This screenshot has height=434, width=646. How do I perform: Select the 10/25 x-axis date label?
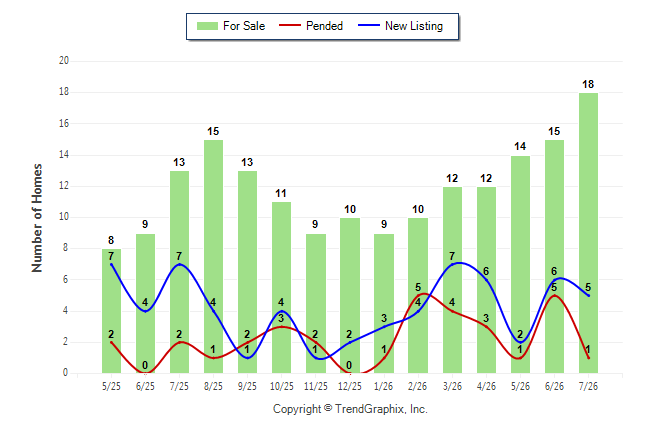[282, 386]
